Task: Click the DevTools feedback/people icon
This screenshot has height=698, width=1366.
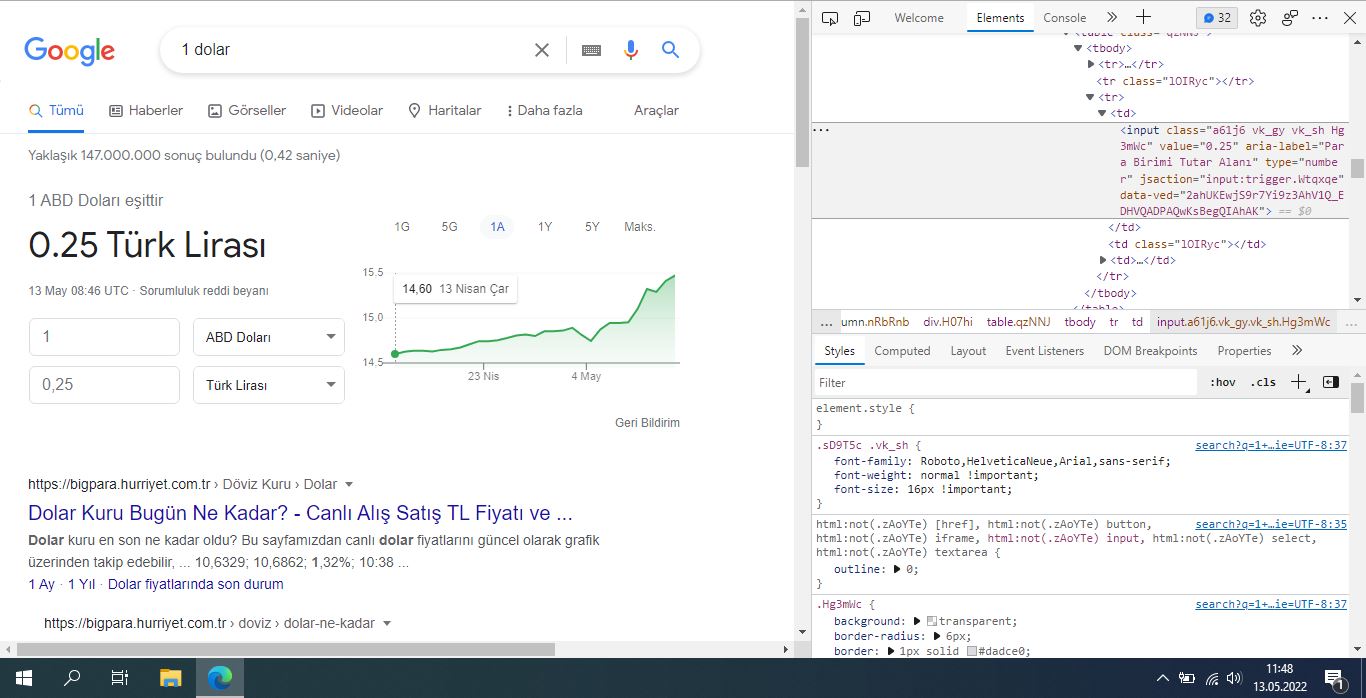Action: pos(1290,18)
